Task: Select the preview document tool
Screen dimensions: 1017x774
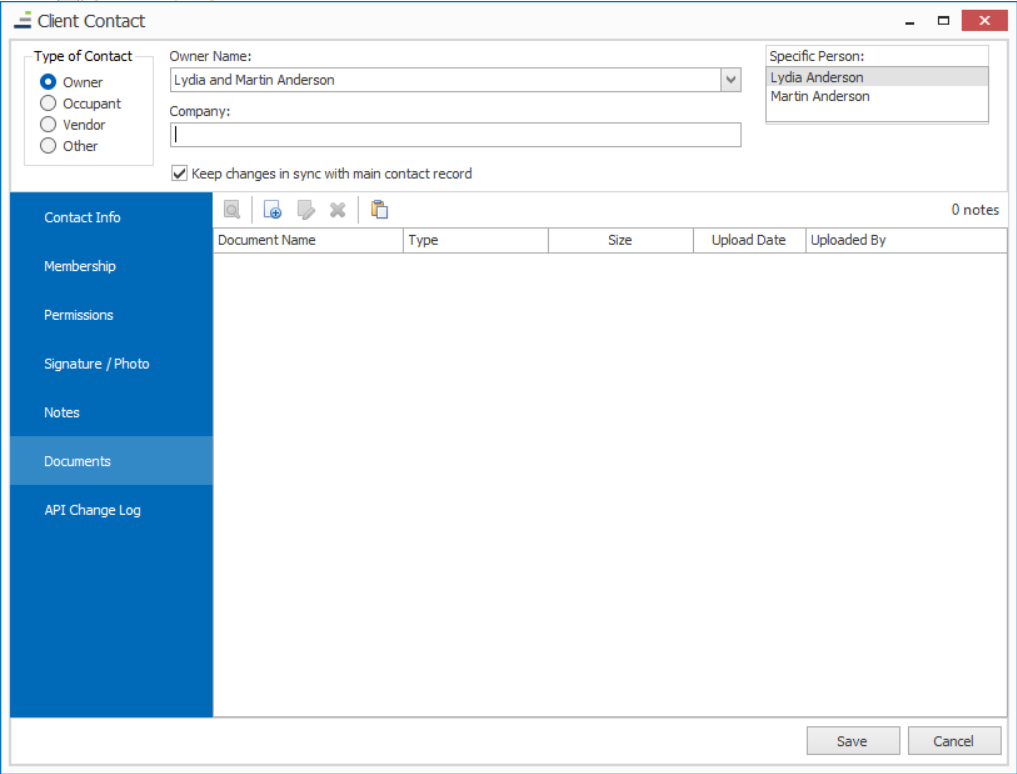Action: click(x=231, y=209)
